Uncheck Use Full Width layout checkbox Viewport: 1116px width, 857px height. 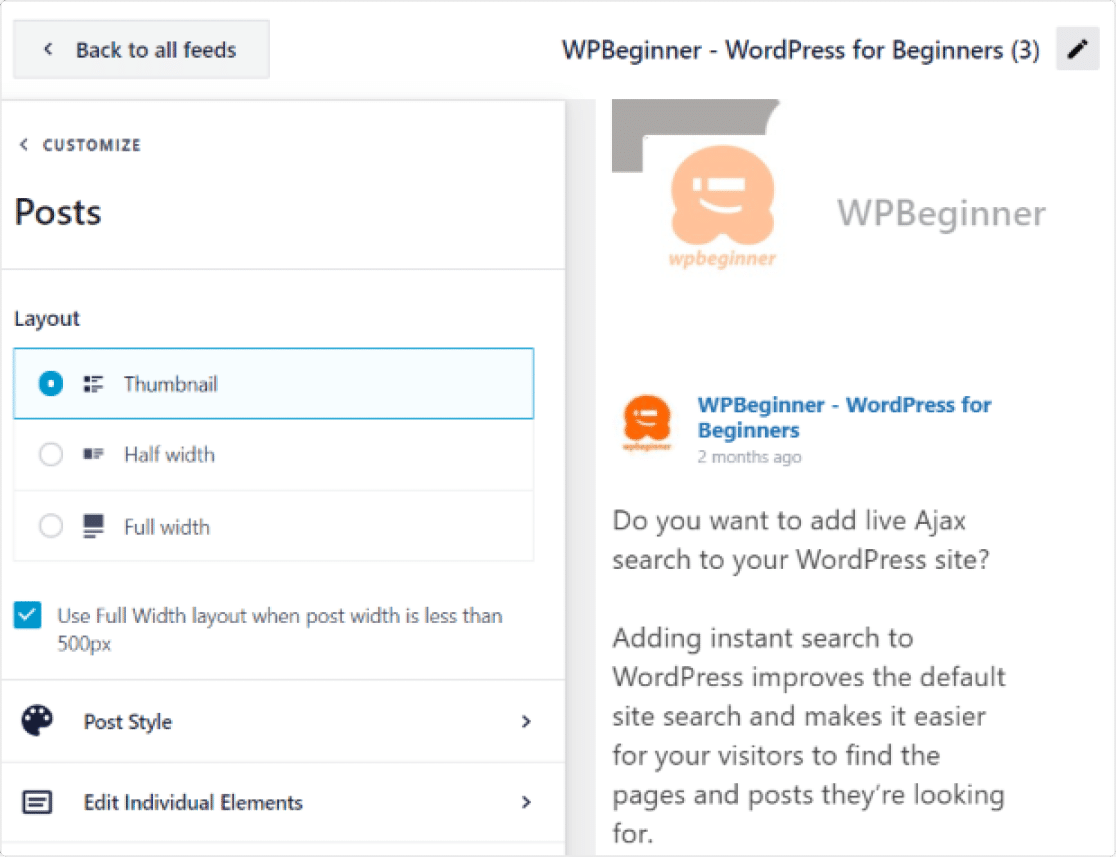point(28,615)
